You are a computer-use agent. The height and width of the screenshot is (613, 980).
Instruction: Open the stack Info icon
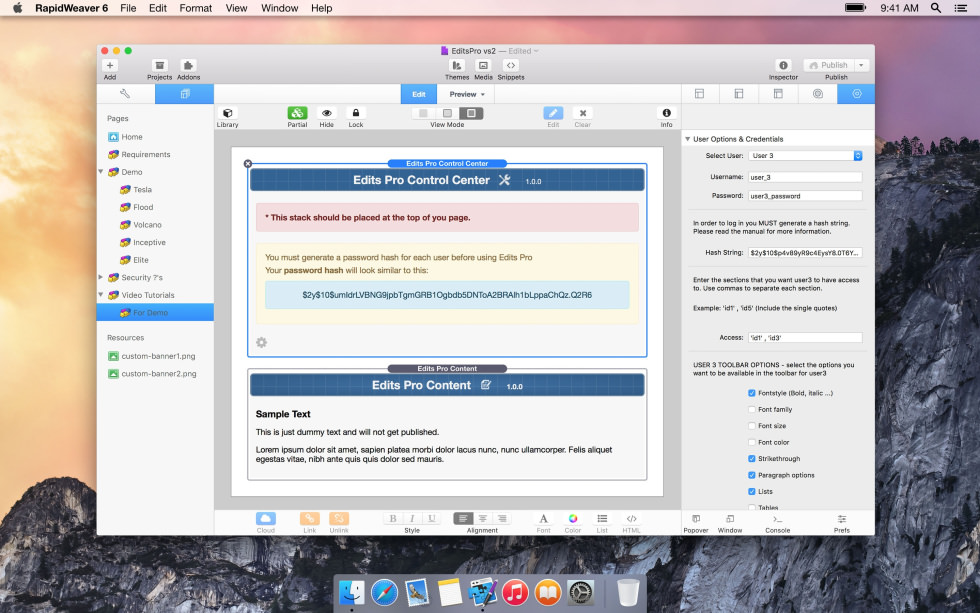tap(666, 113)
